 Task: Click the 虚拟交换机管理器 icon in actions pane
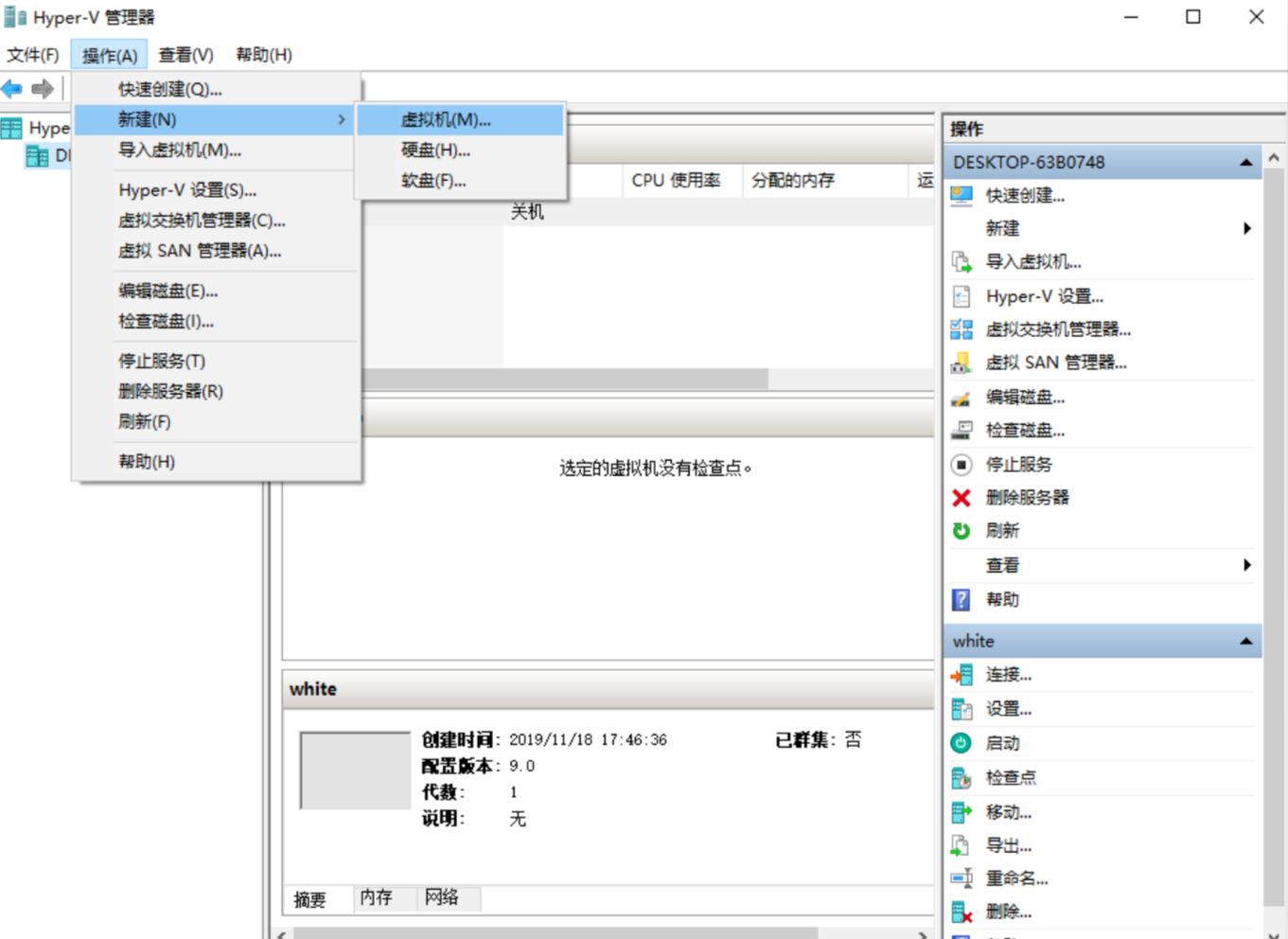(x=962, y=329)
